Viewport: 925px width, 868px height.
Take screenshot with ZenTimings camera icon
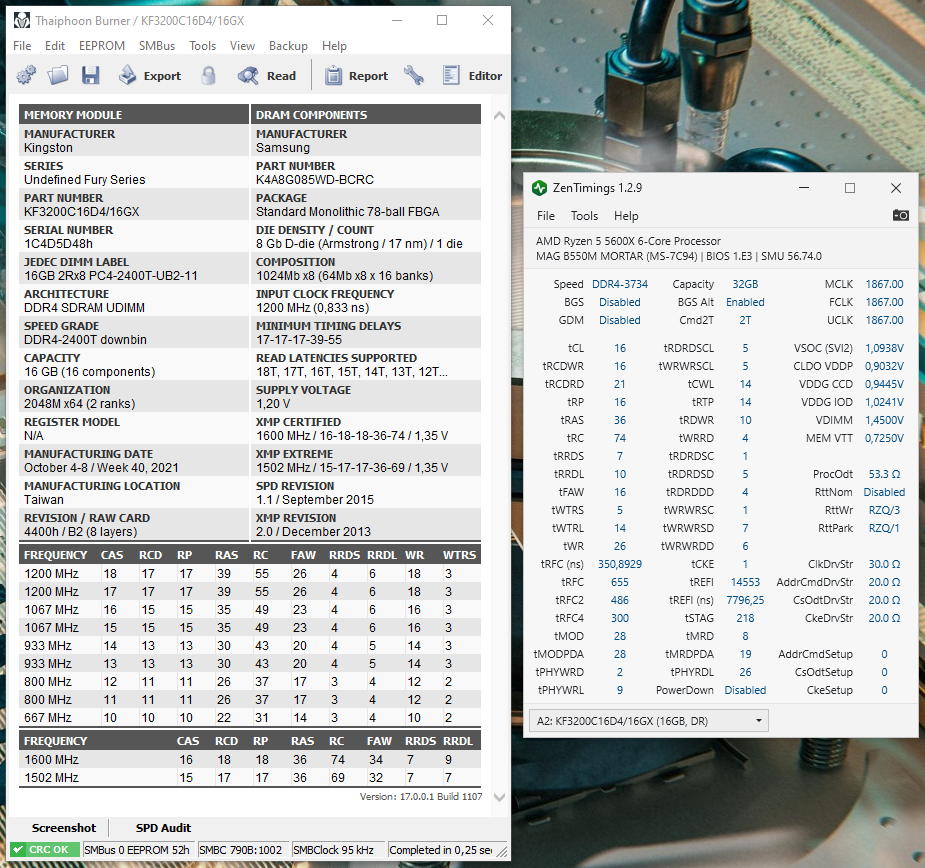(x=900, y=215)
